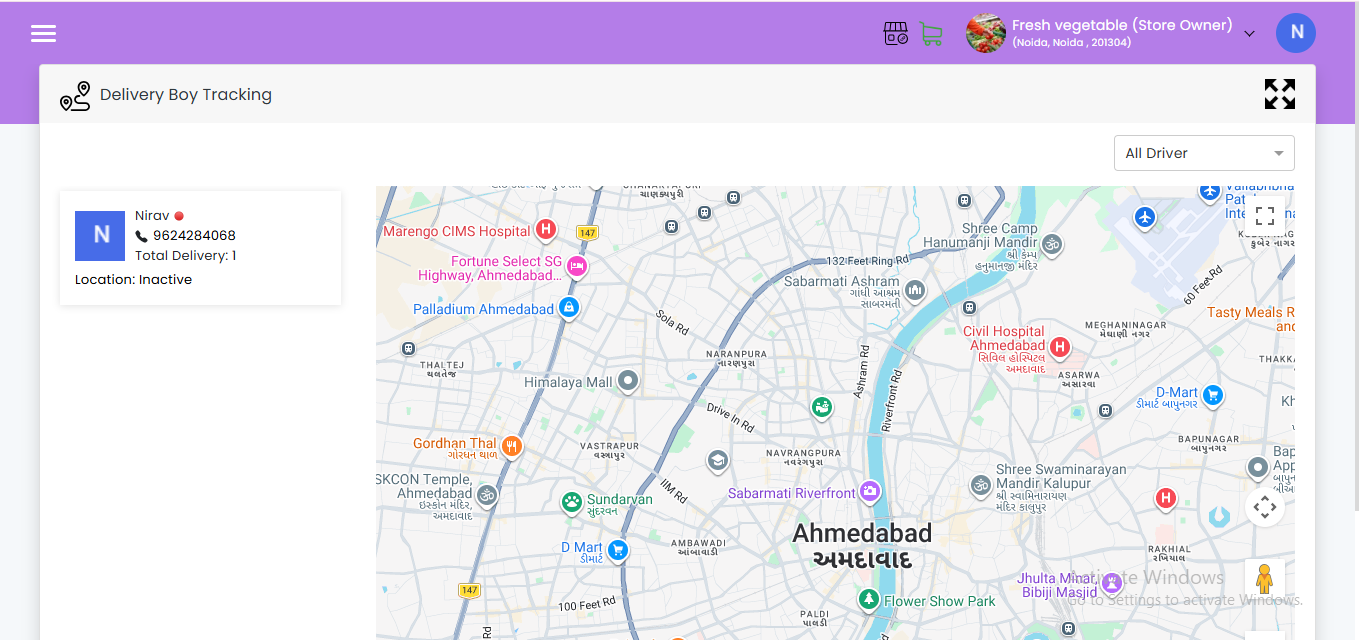Click the Sabarmati Riverfront camera pin
Screen dimensions: 1359x640
tap(870, 492)
